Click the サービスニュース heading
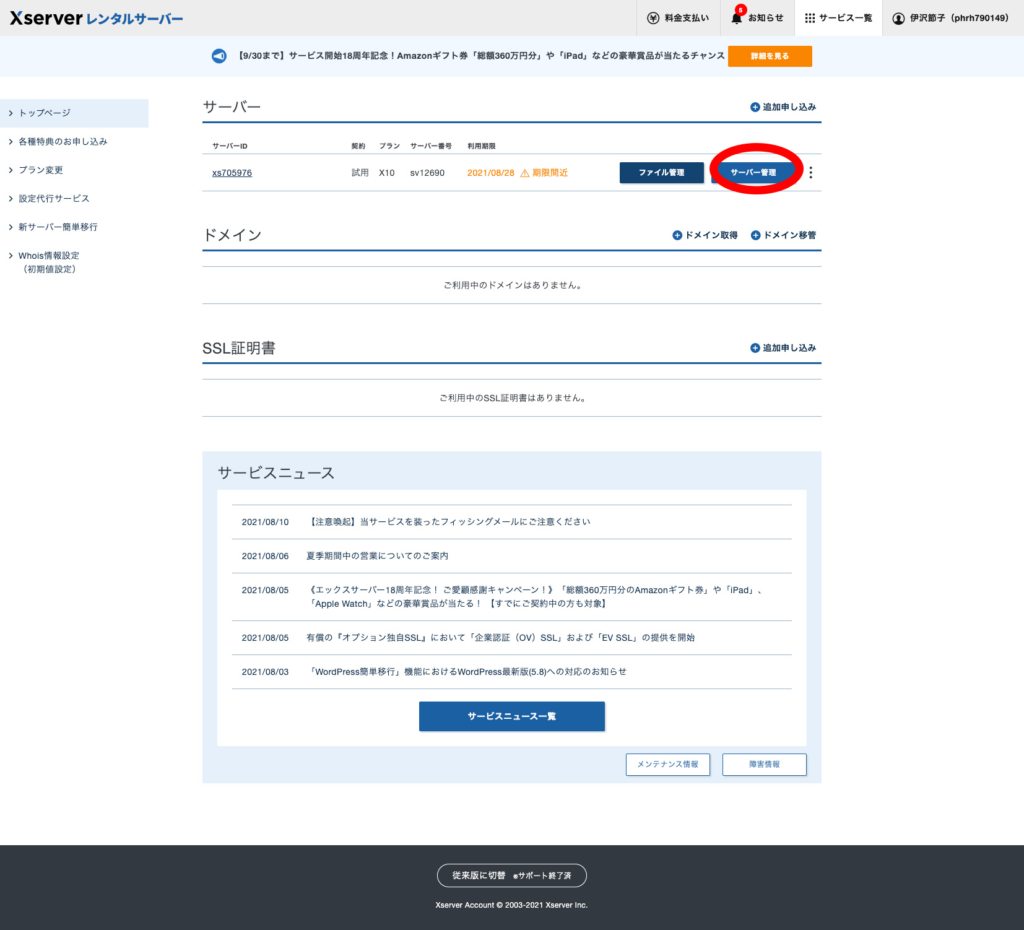Screen dimensions: 1024x930 click(x=276, y=473)
